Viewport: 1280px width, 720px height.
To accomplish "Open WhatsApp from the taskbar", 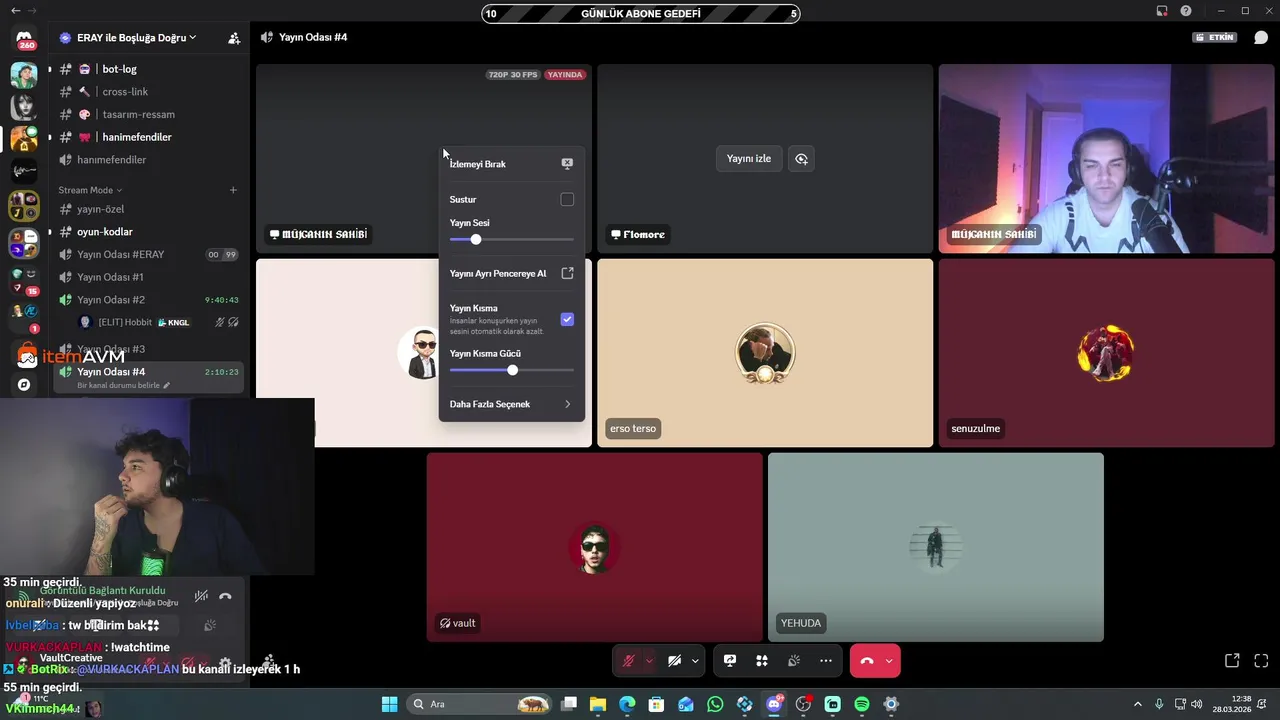I will click(715, 704).
